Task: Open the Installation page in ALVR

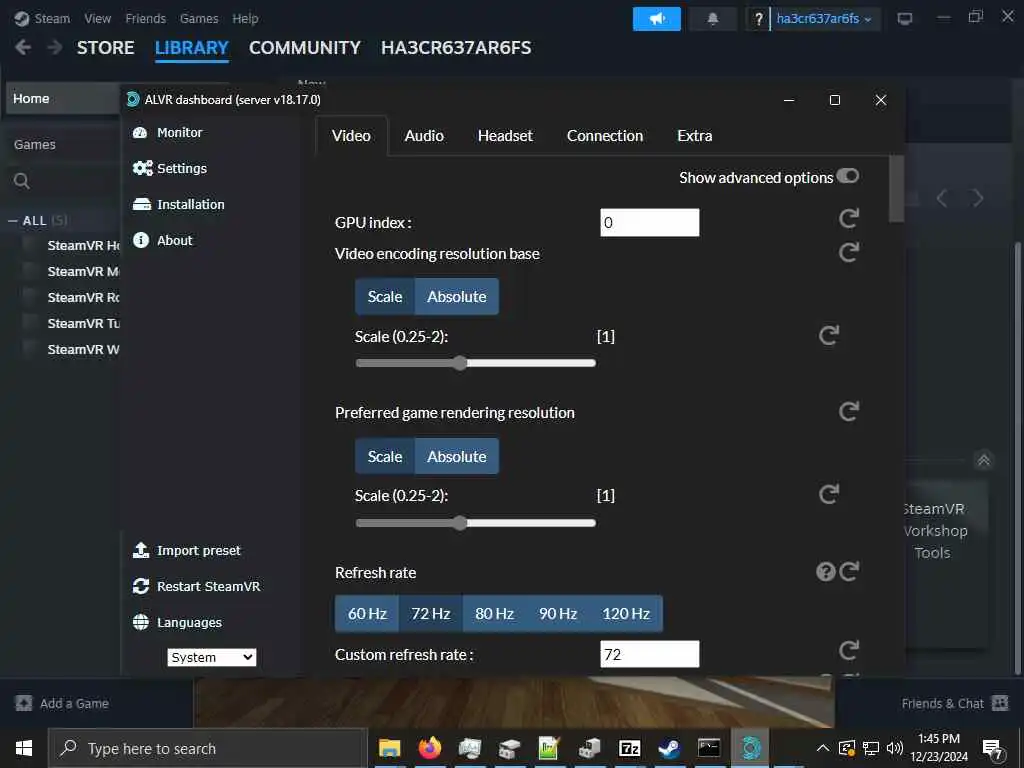Action: (x=178, y=204)
